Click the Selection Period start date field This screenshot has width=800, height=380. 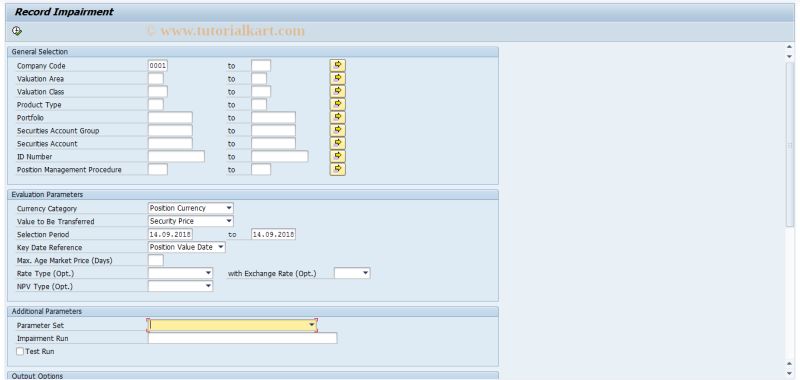click(x=170, y=234)
